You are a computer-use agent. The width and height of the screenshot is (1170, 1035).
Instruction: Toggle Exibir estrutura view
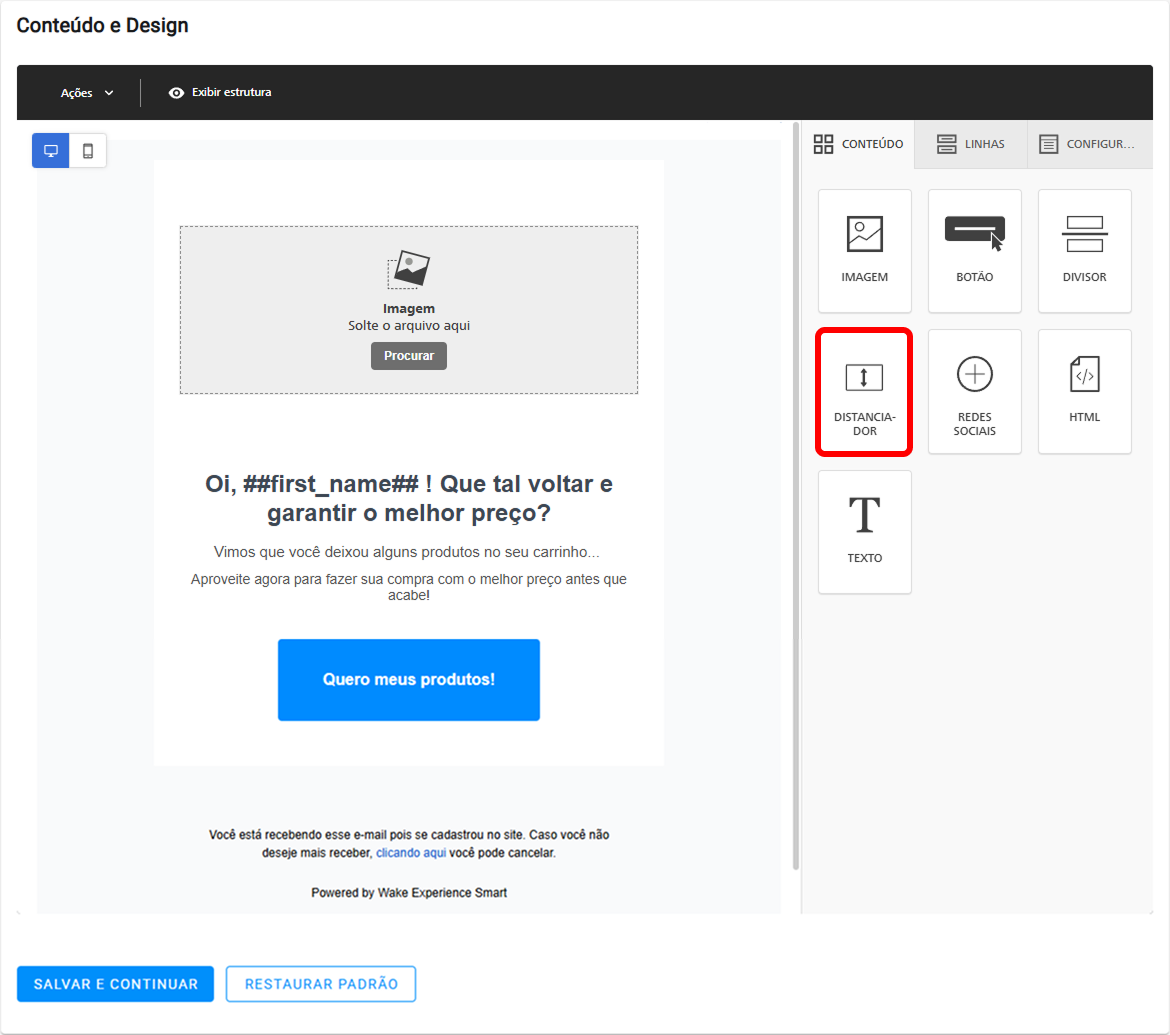pyautogui.click(x=220, y=93)
